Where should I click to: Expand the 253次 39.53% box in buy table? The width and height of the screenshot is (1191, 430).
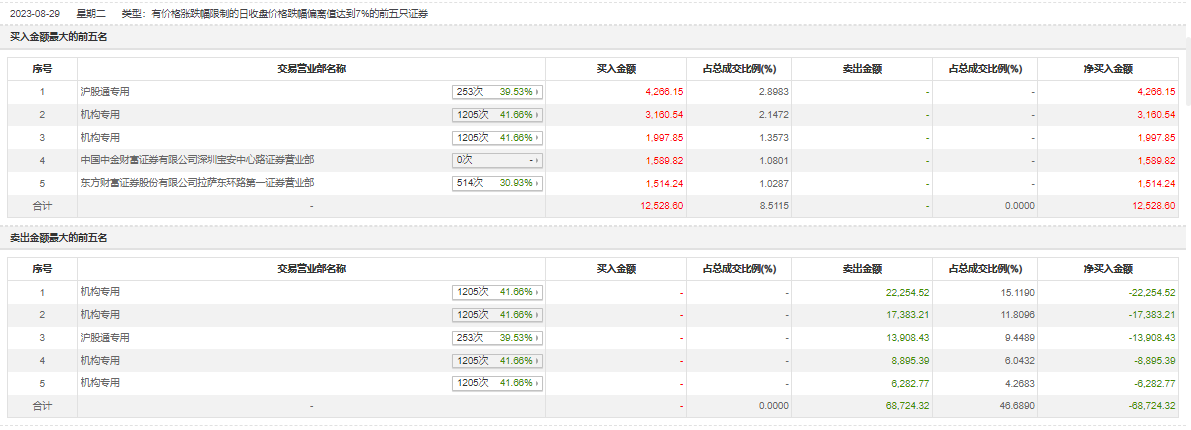pyautogui.click(x=497, y=92)
